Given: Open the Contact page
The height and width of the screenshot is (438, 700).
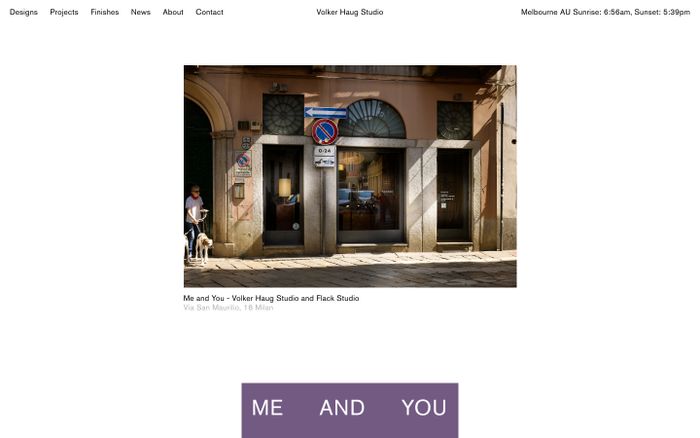Looking at the screenshot, I should 209,12.
